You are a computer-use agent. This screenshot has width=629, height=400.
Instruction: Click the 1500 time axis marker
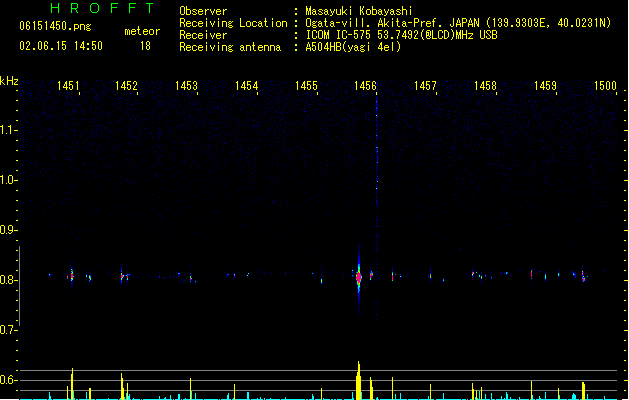click(x=605, y=86)
